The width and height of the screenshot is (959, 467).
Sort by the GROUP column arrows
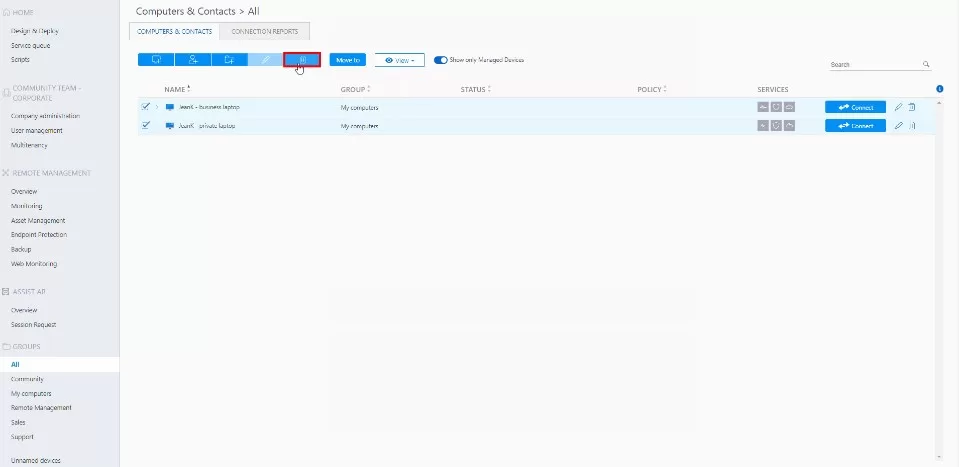coord(369,89)
